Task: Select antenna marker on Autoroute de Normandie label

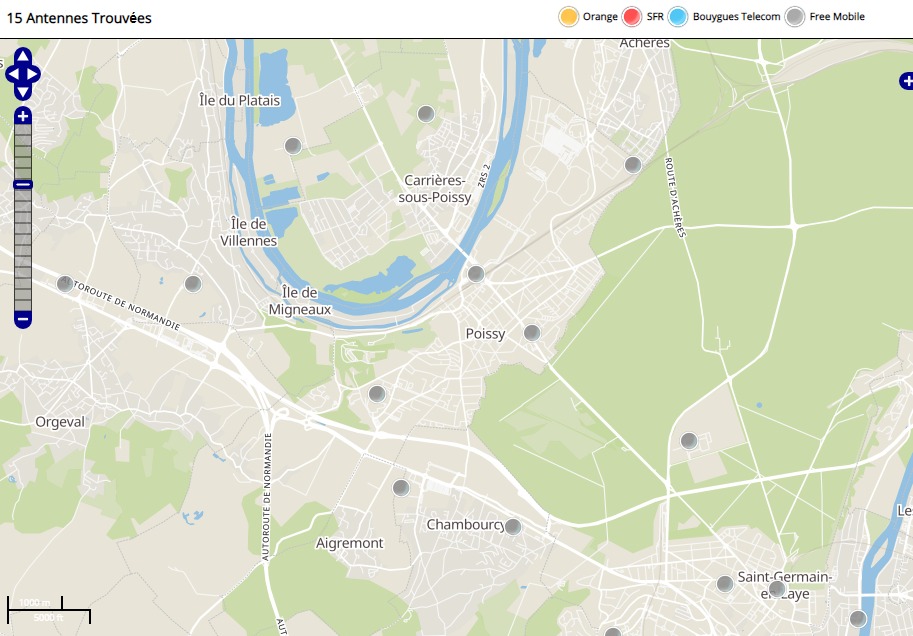Action: click(65, 284)
